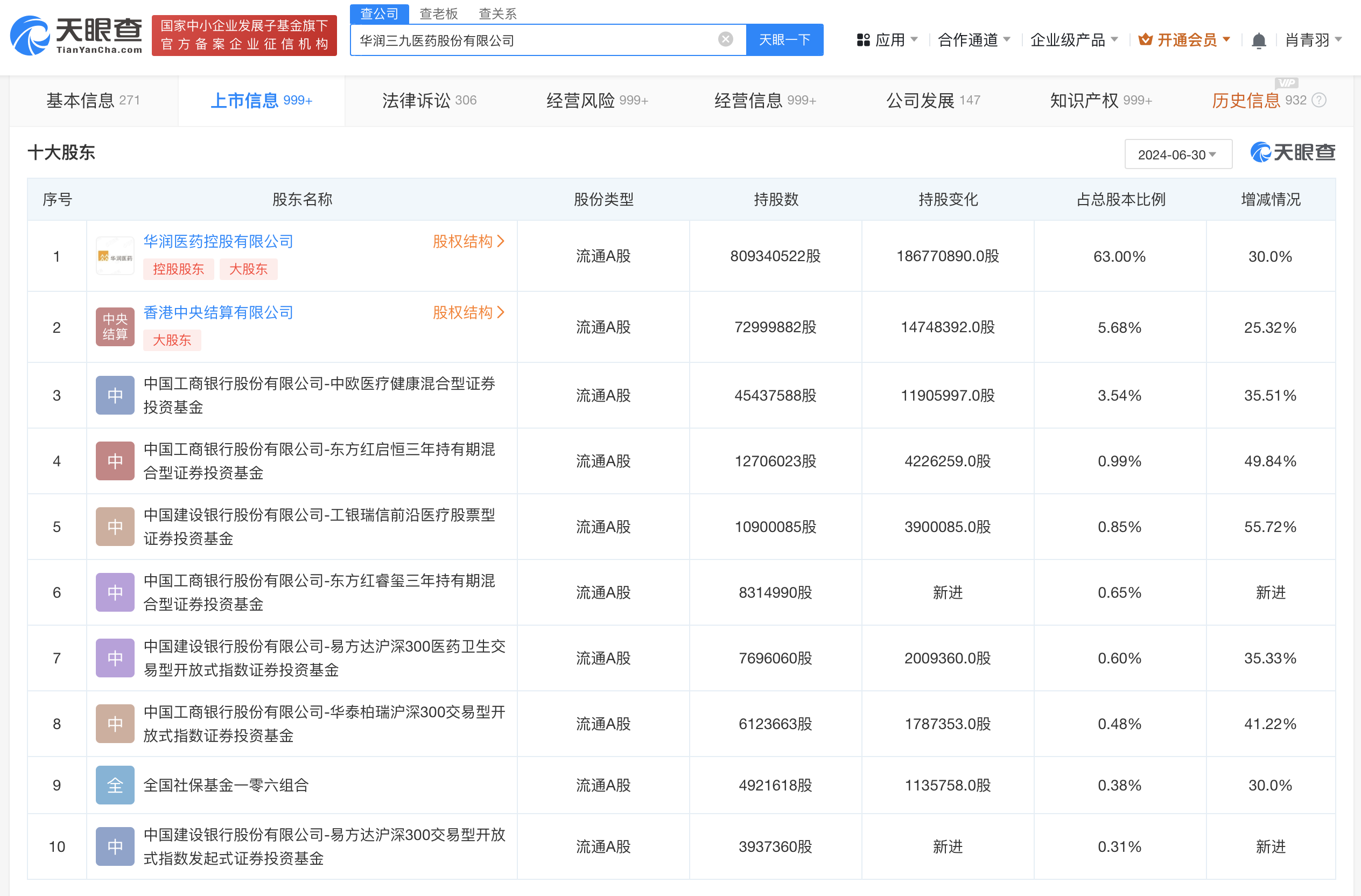Image resolution: width=1361 pixels, height=896 pixels.
Task: Click the 中央结算 shareholder avatar
Action: [x=115, y=327]
